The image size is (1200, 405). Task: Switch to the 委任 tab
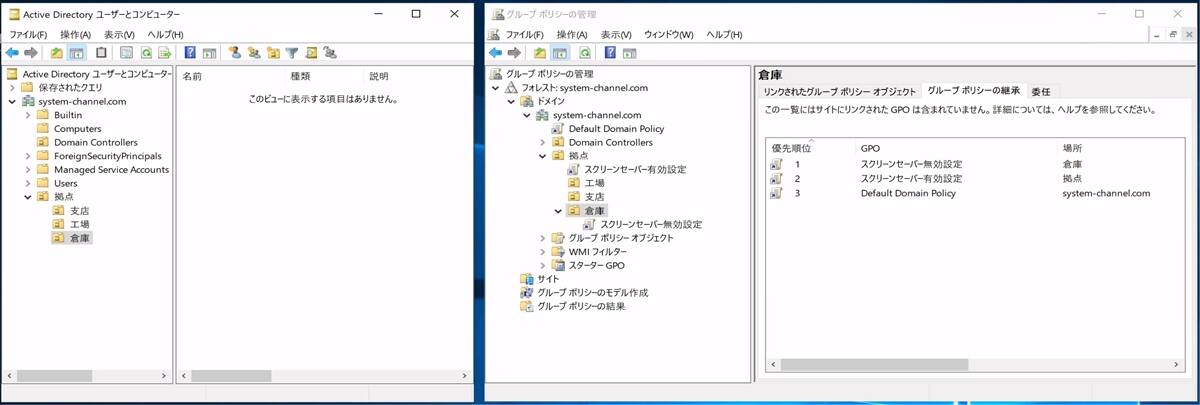coord(1040,92)
